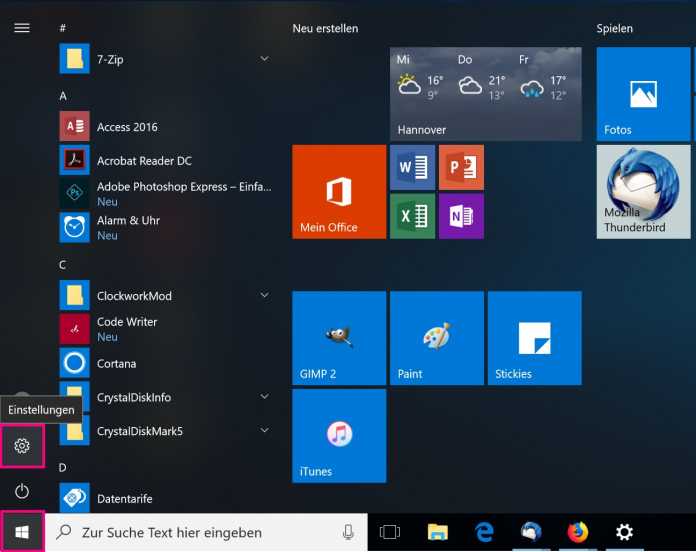
Task: Click the CrystalDiskInfo folder label
Action: 134,397
